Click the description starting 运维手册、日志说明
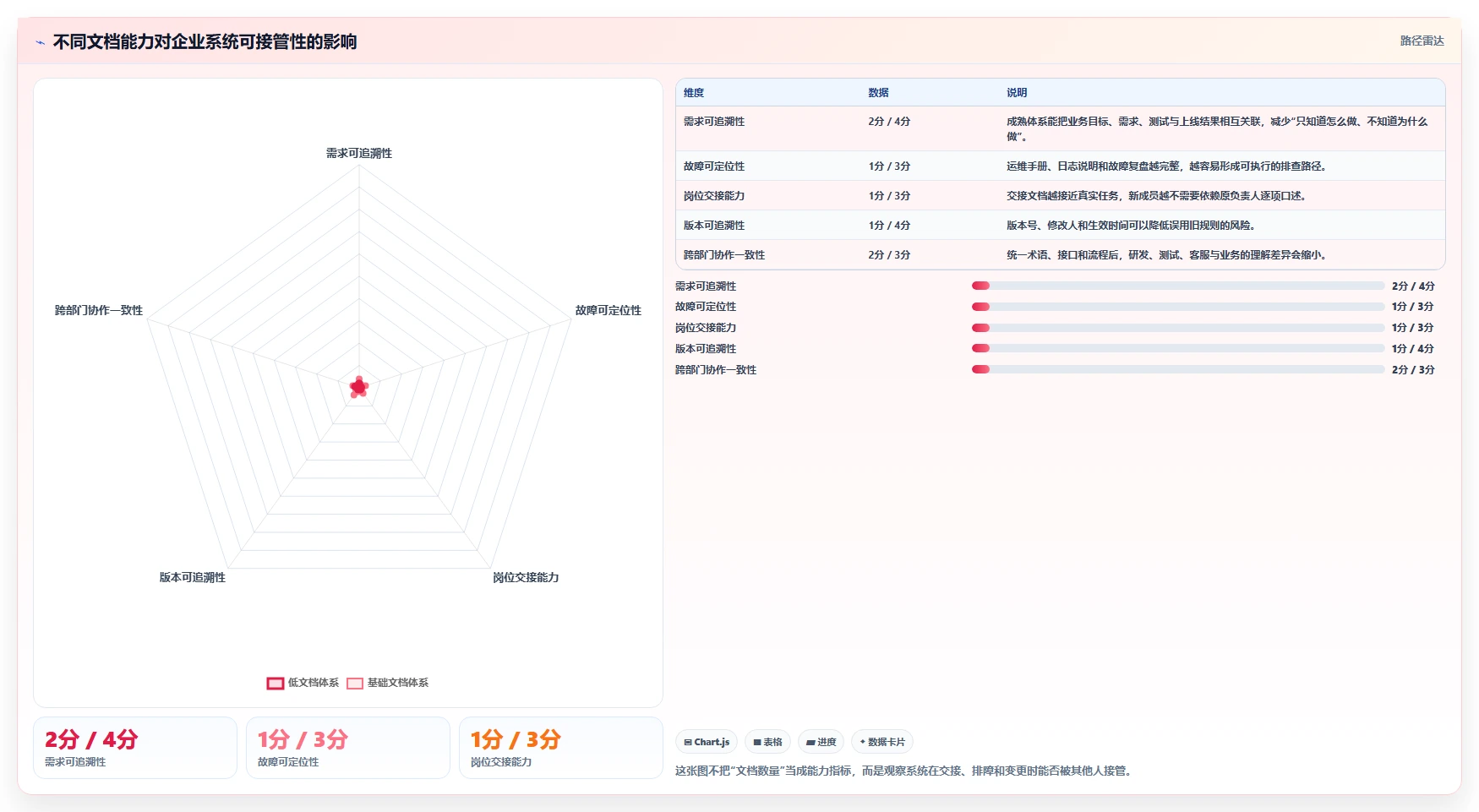This screenshot has width=1479, height=812. [x=1168, y=166]
